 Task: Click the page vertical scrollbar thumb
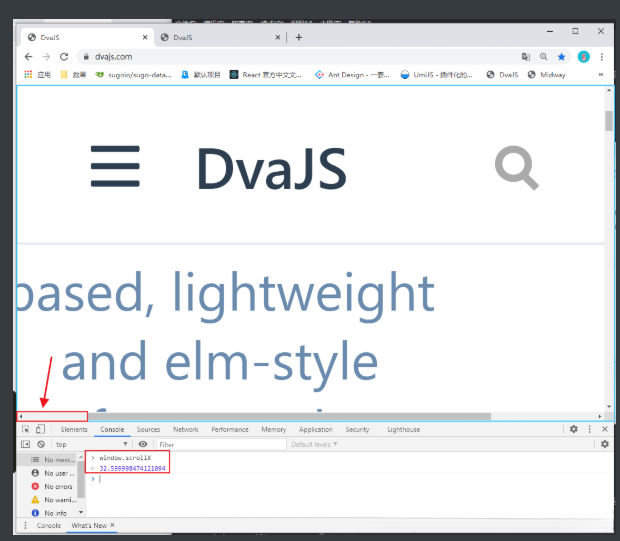609,121
